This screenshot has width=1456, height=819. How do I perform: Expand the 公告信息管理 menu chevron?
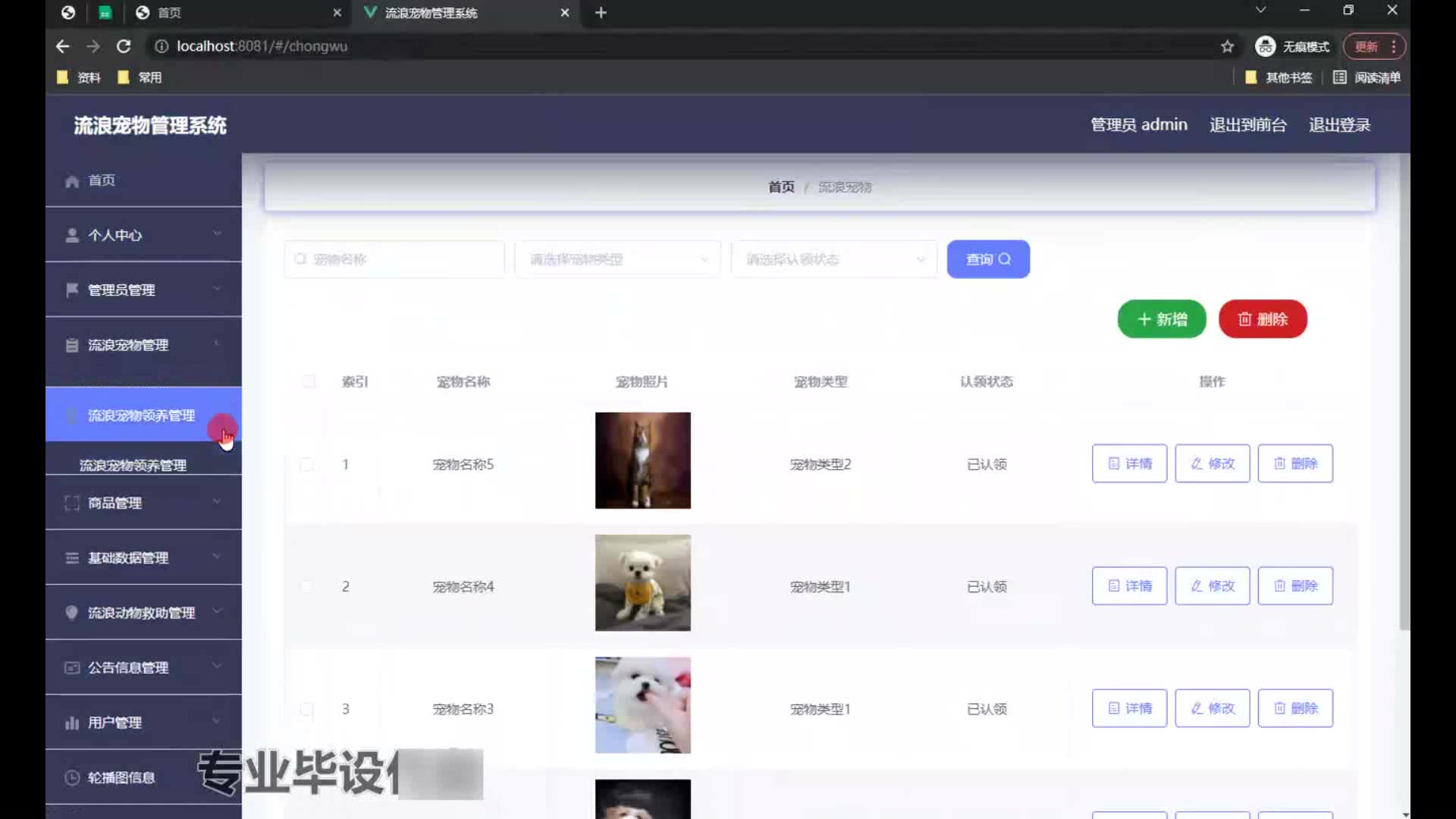(x=217, y=667)
